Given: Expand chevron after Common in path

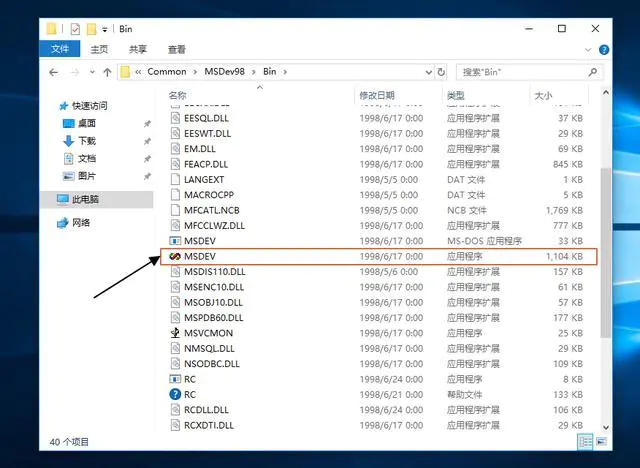Looking at the screenshot, I should coord(196,72).
